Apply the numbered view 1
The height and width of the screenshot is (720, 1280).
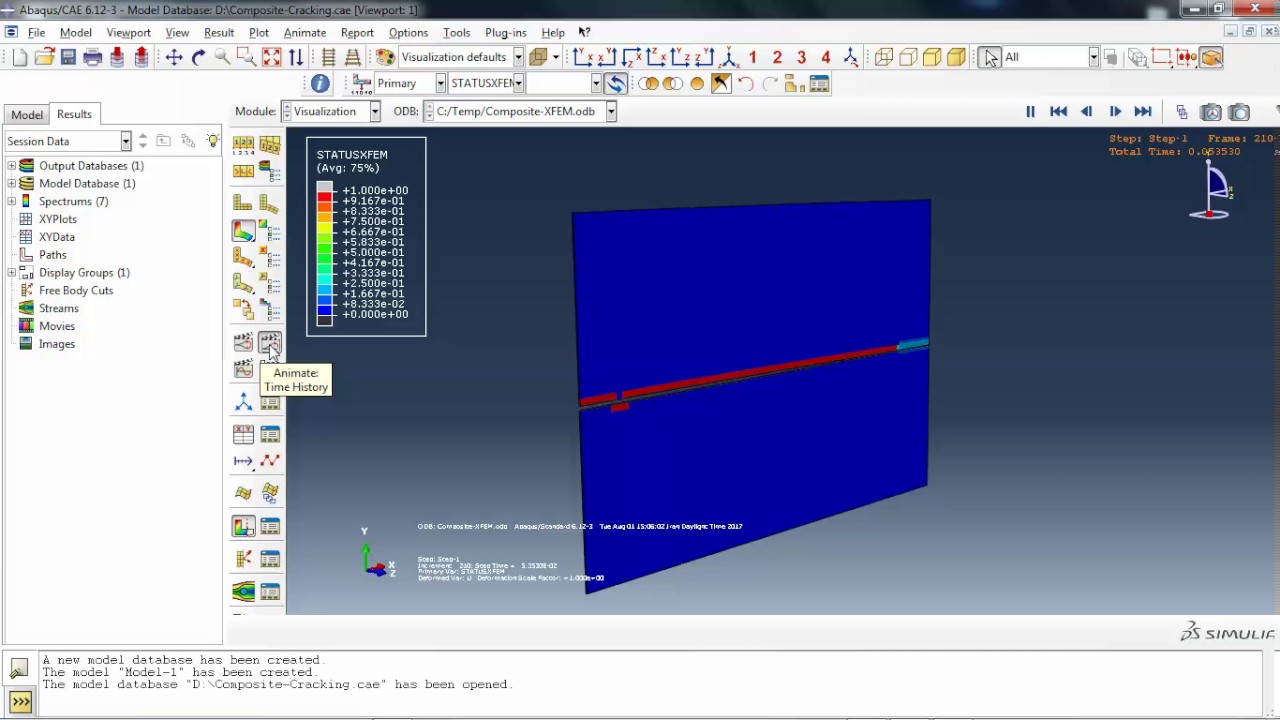coord(752,58)
